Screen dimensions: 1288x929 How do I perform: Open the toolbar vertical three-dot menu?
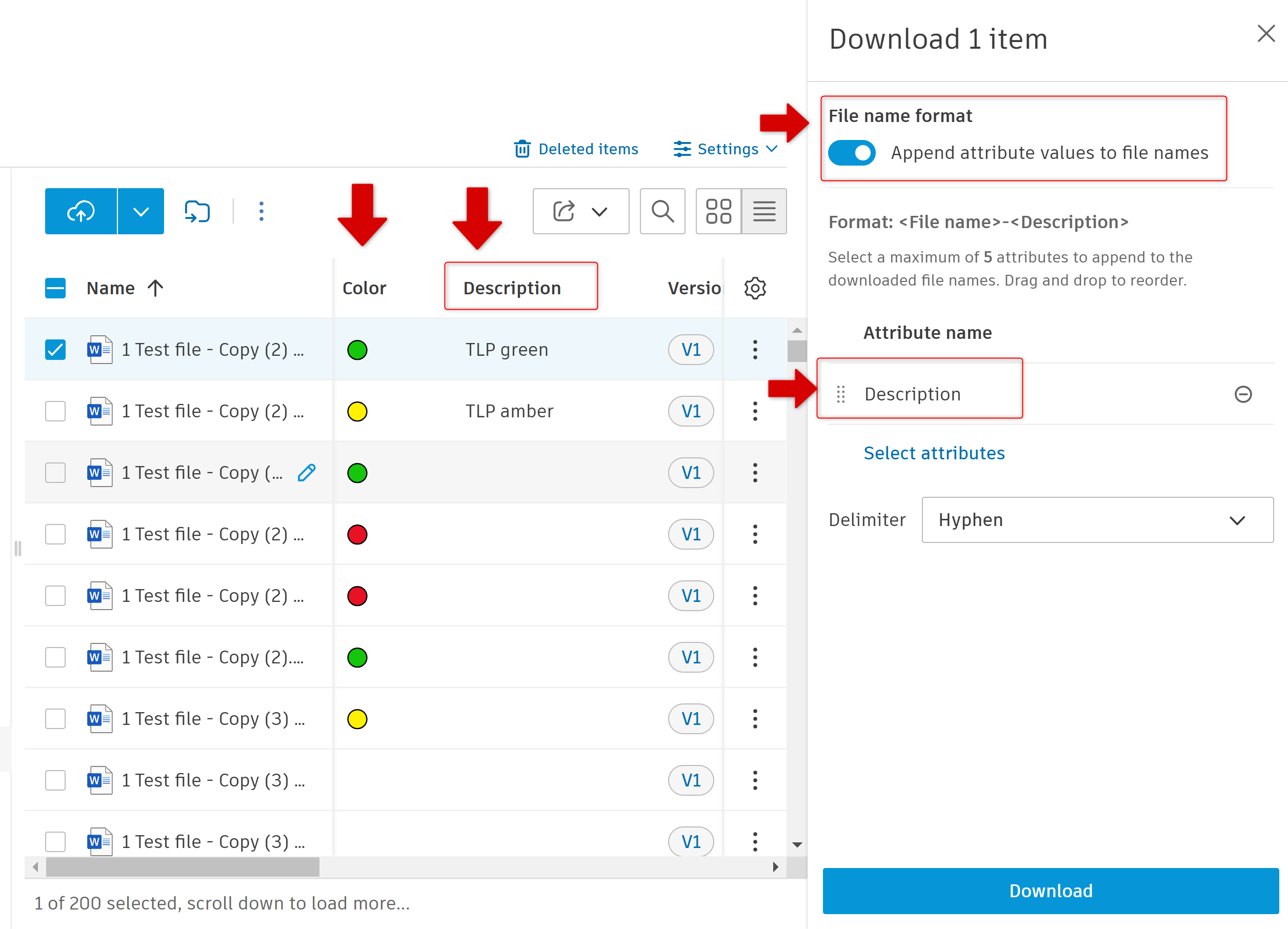pos(261,211)
